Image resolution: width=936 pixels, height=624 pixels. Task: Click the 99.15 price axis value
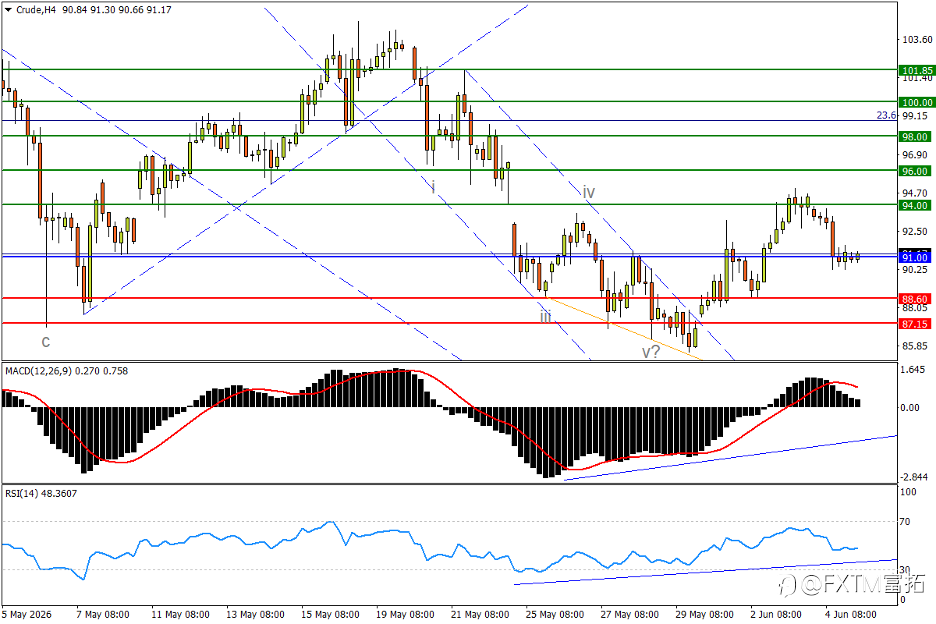tap(915, 116)
